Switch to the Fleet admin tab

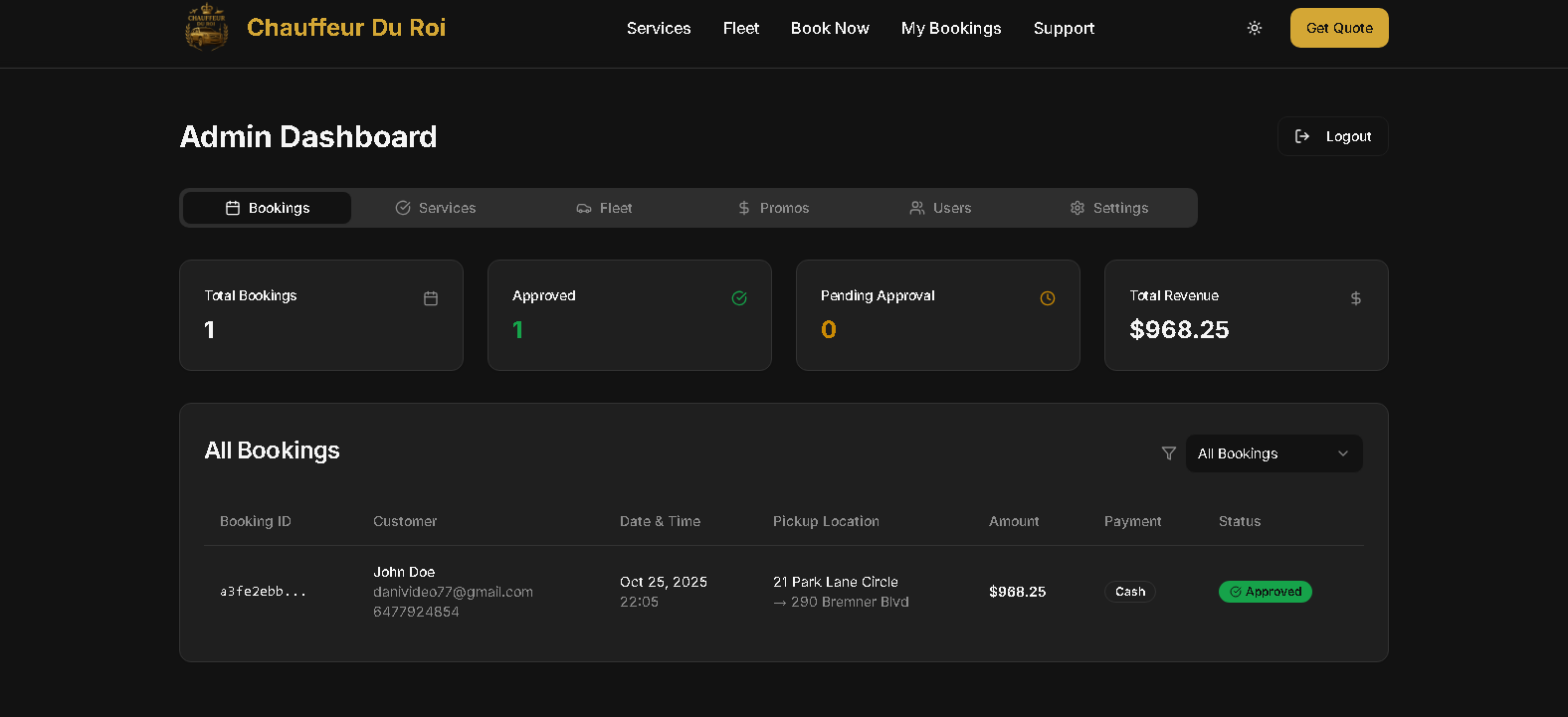coord(604,208)
